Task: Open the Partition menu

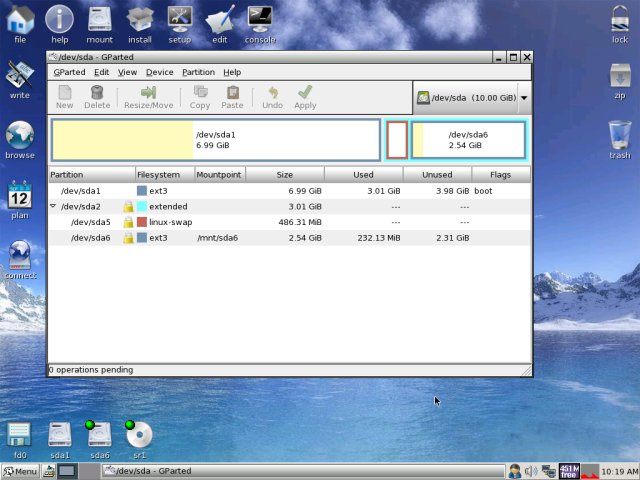Action: (198, 72)
